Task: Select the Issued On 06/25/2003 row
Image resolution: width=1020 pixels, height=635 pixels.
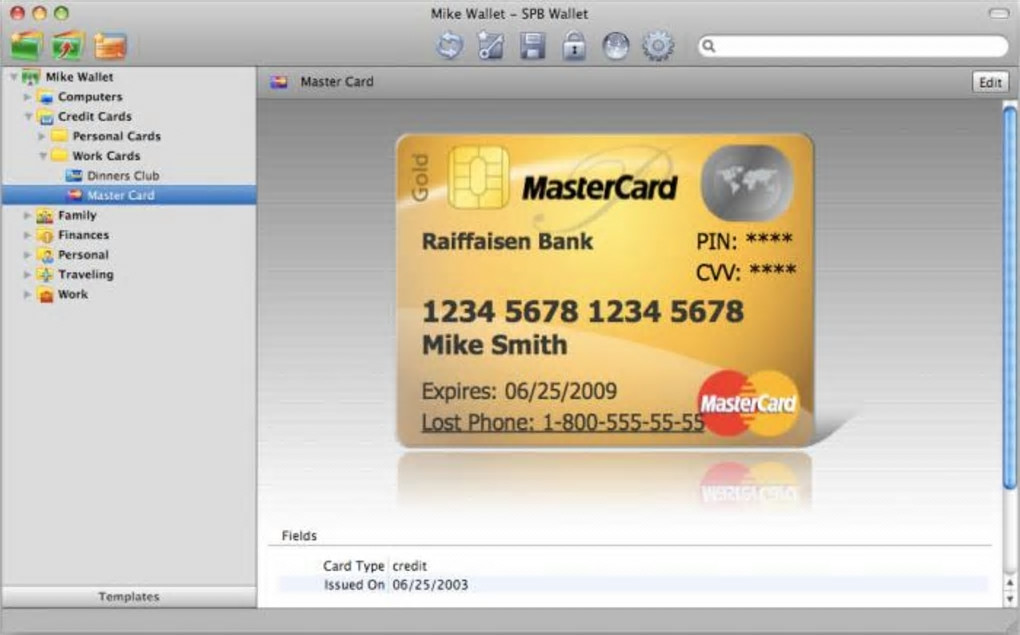Action: 632,584
